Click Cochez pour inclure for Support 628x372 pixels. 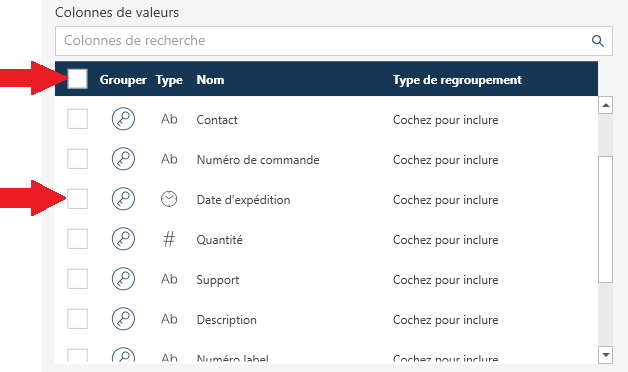445,280
